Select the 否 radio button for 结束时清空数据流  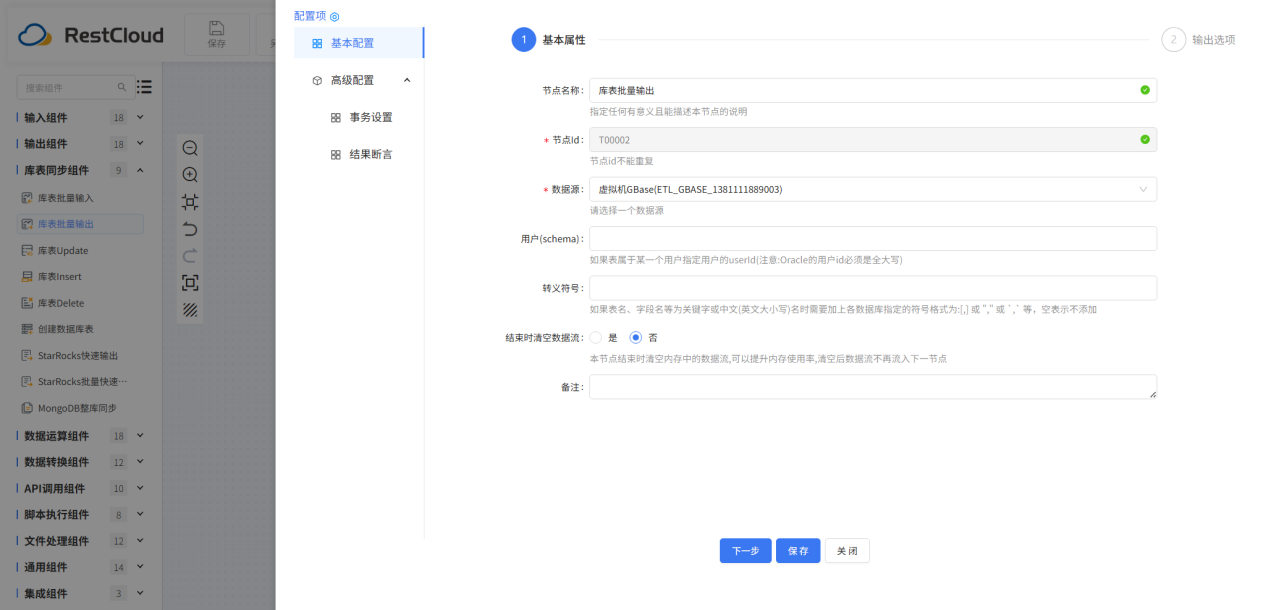pyautogui.click(x=634, y=337)
